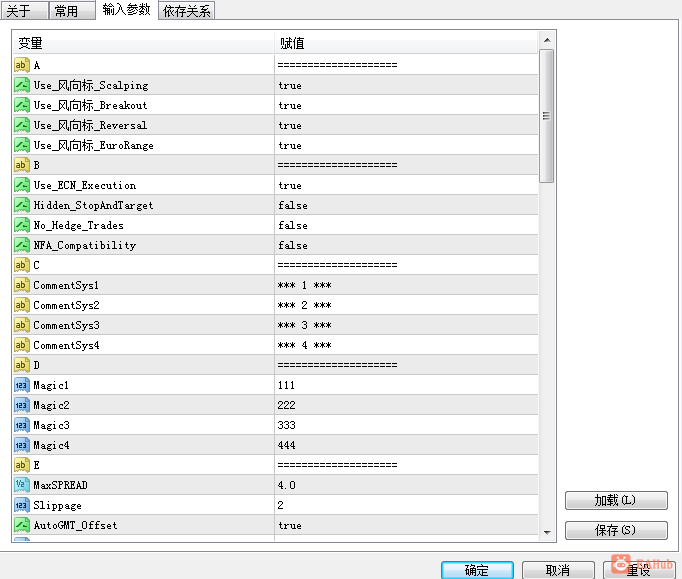Click the boolean icon beside Use_风向标_Scalping
The height and width of the screenshot is (579, 682).
tap(22, 85)
